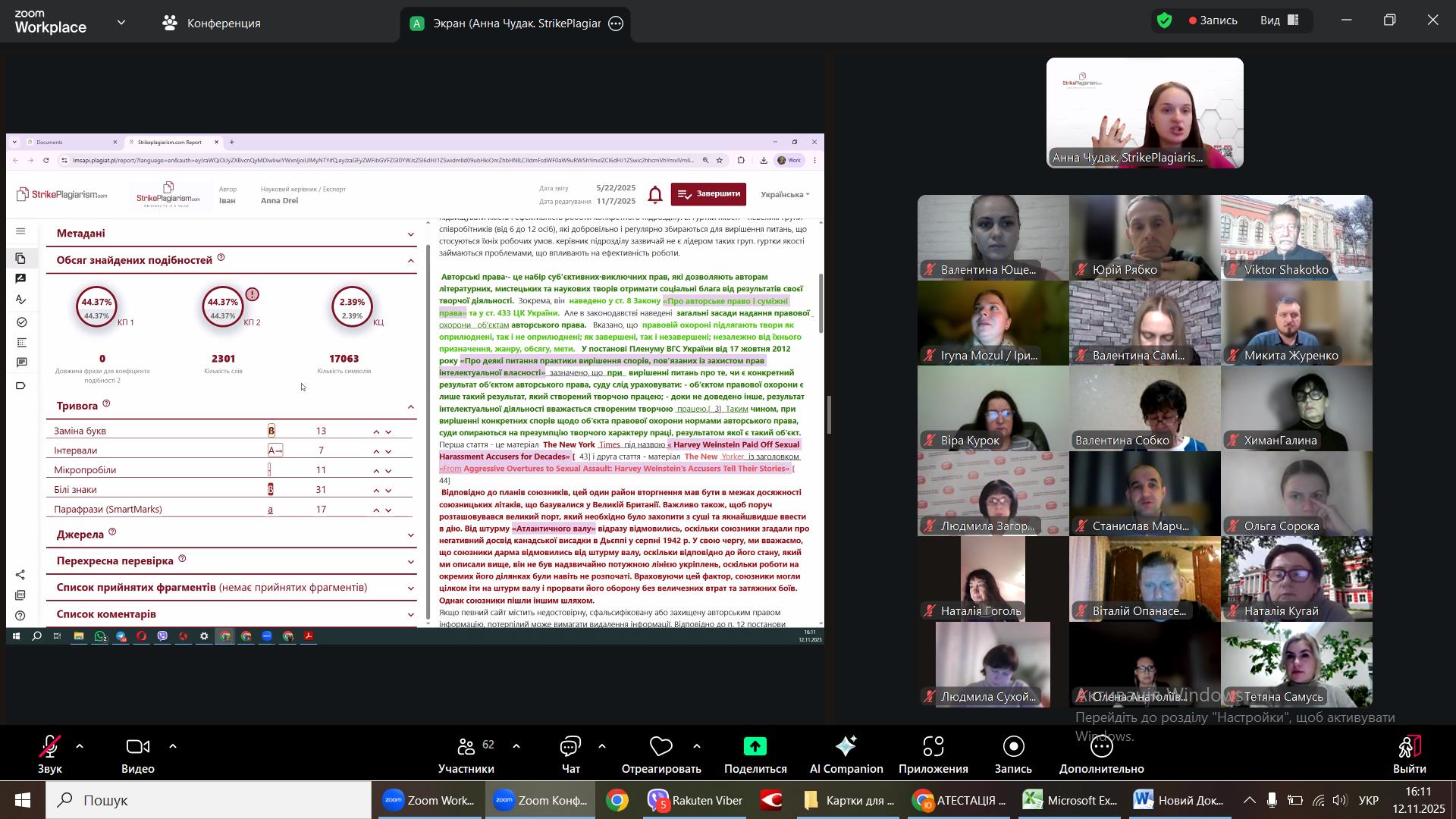The width and height of the screenshot is (1456, 819).
Task: Open the AI Companion sparkle icon
Action: point(846,748)
